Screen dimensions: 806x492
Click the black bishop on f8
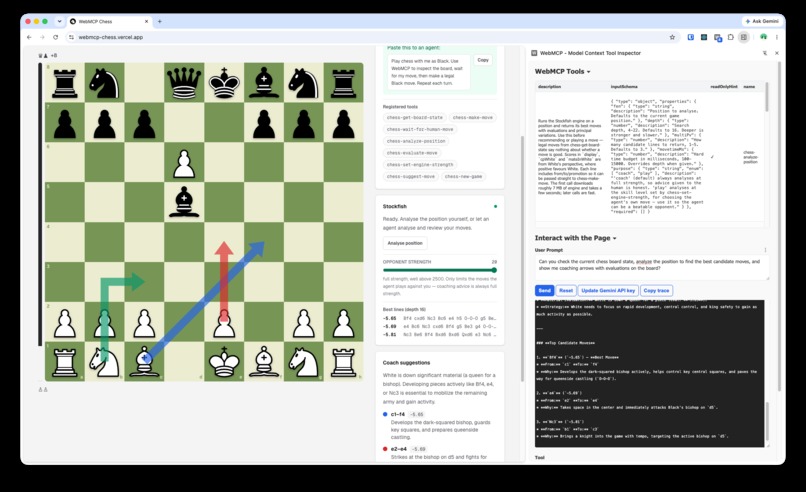pyautogui.click(x=264, y=83)
